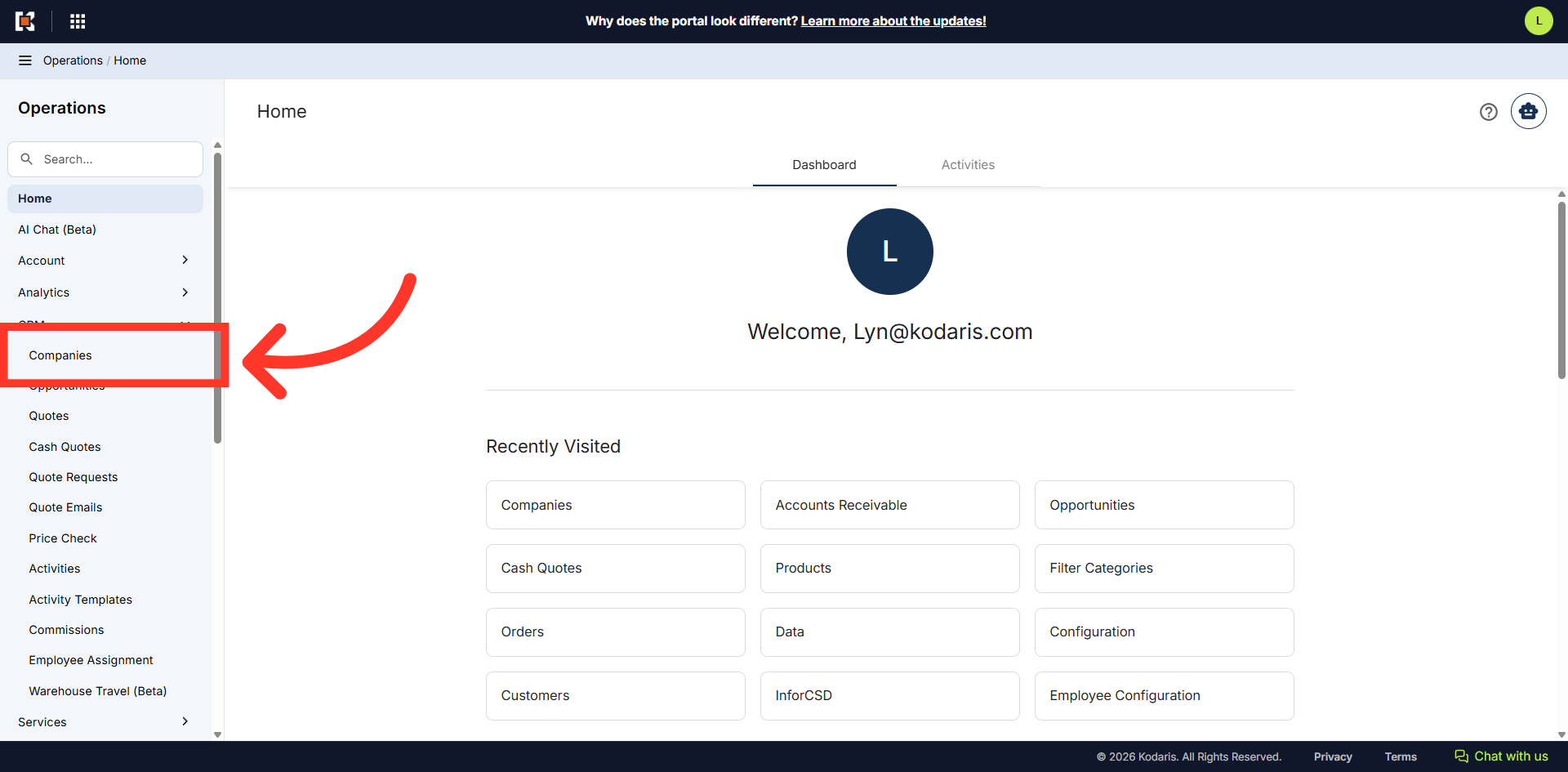Toggle the hamburger sidebar menu
1568x772 pixels.
pyautogui.click(x=25, y=60)
